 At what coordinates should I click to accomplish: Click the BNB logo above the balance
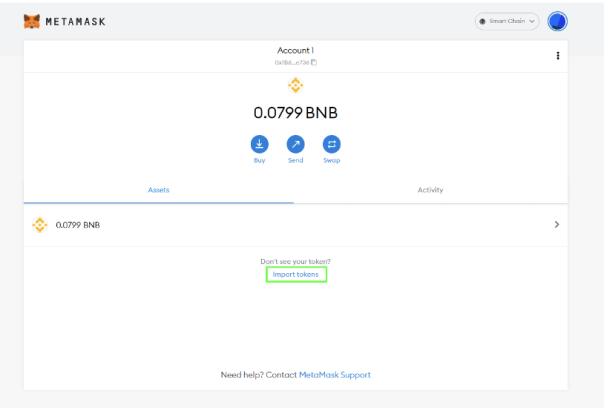[295, 85]
